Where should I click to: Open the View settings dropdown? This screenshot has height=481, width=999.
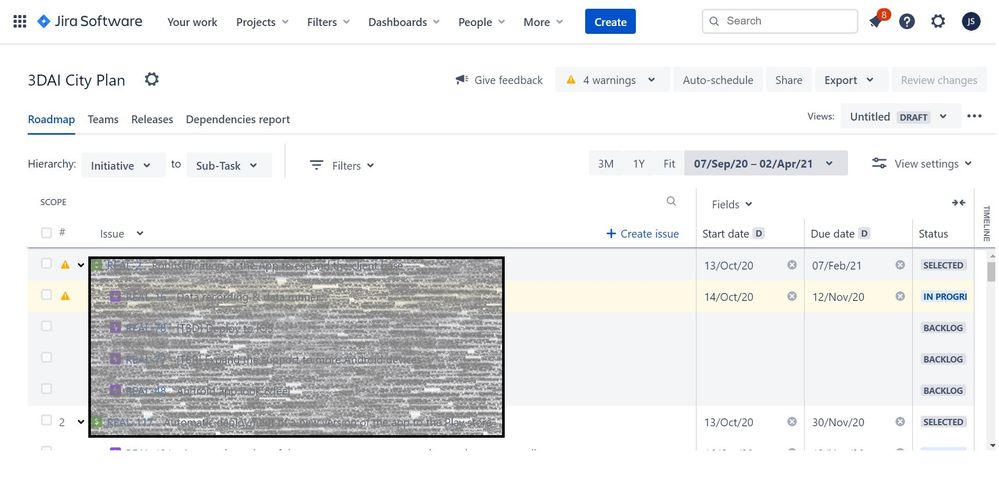[922, 164]
